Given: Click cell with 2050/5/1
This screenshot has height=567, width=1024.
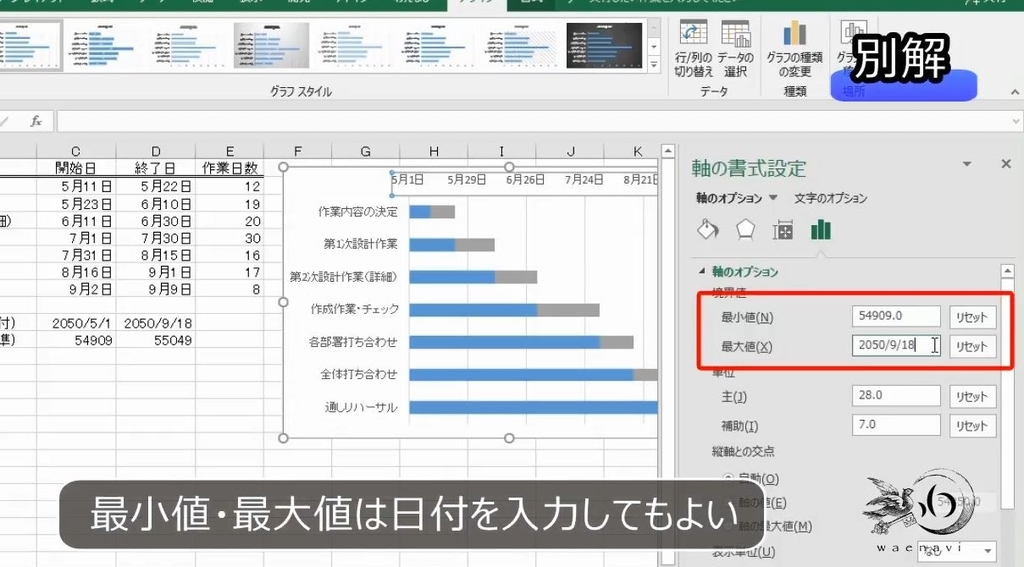Looking at the screenshot, I should tap(76, 323).
